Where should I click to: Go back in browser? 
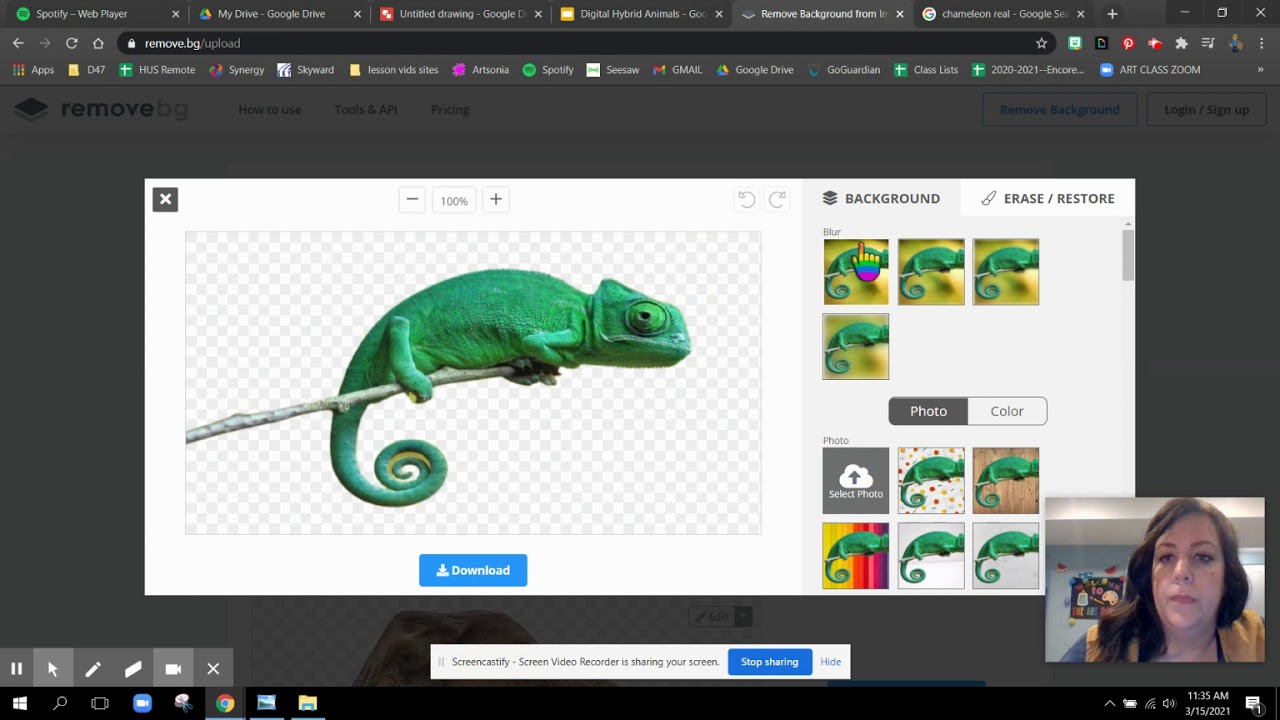(x=18, y=43)
